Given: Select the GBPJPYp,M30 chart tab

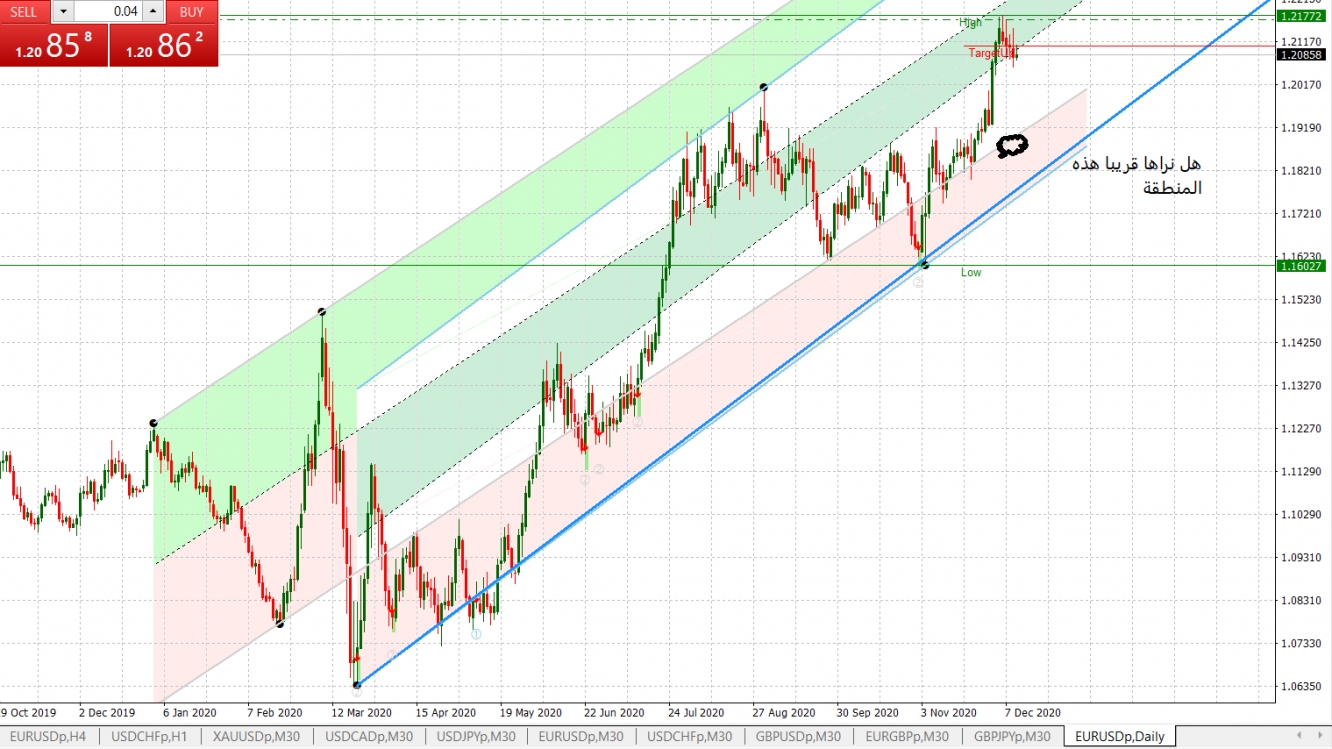Looking at the screenshot, I should [x=1012, y=737].
